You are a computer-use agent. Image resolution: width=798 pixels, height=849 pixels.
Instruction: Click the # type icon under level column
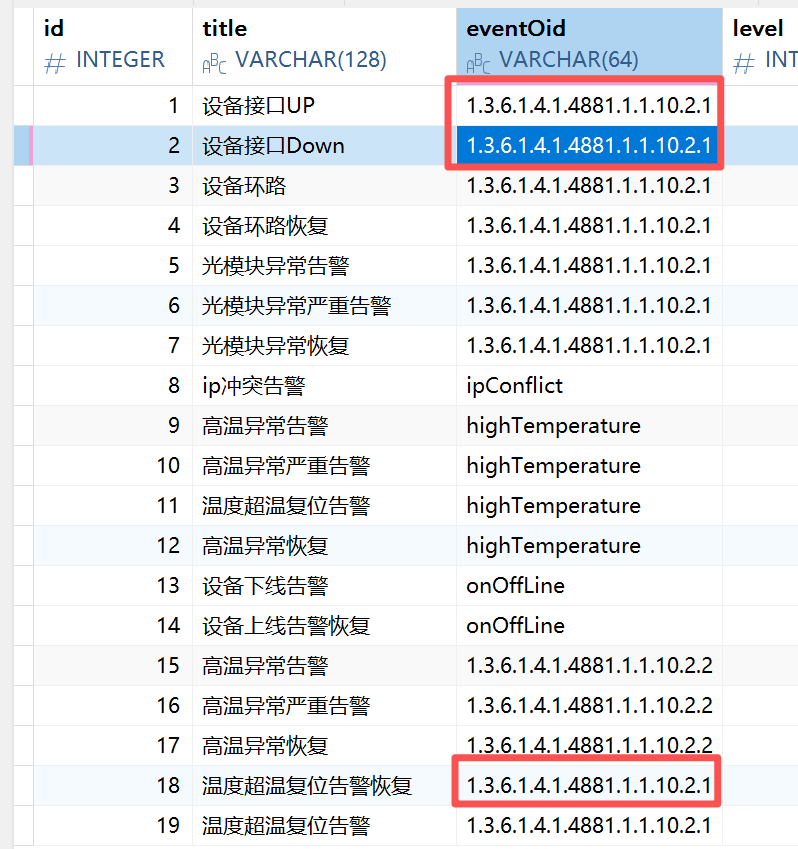[743, 62]
